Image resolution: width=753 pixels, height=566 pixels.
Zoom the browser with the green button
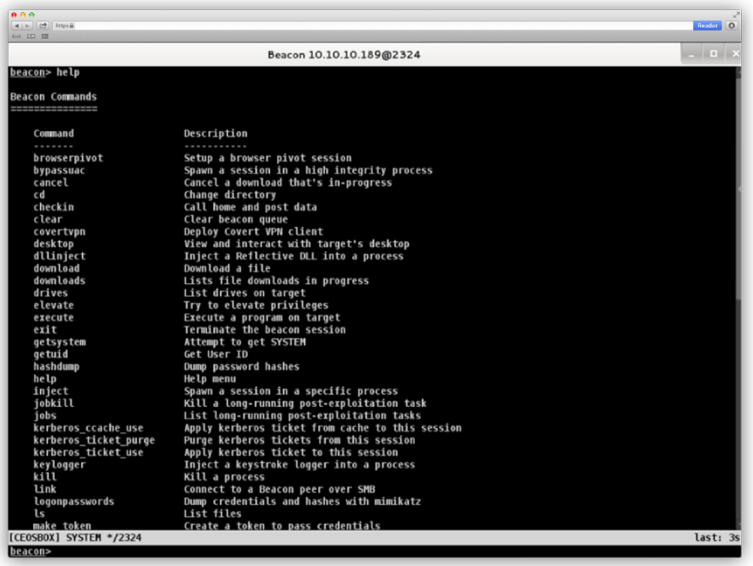[x=32, y=15]
